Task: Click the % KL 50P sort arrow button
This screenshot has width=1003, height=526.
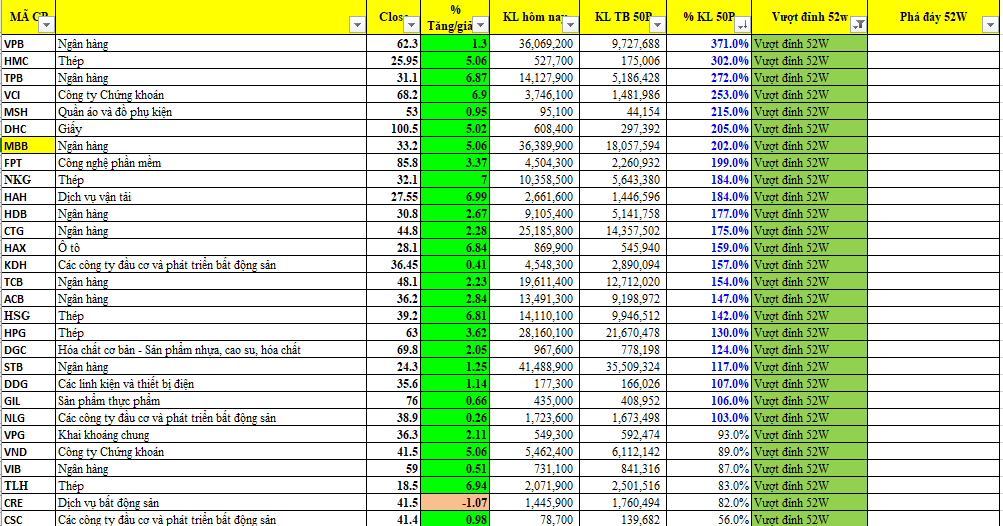Action: tap(741, 25)
